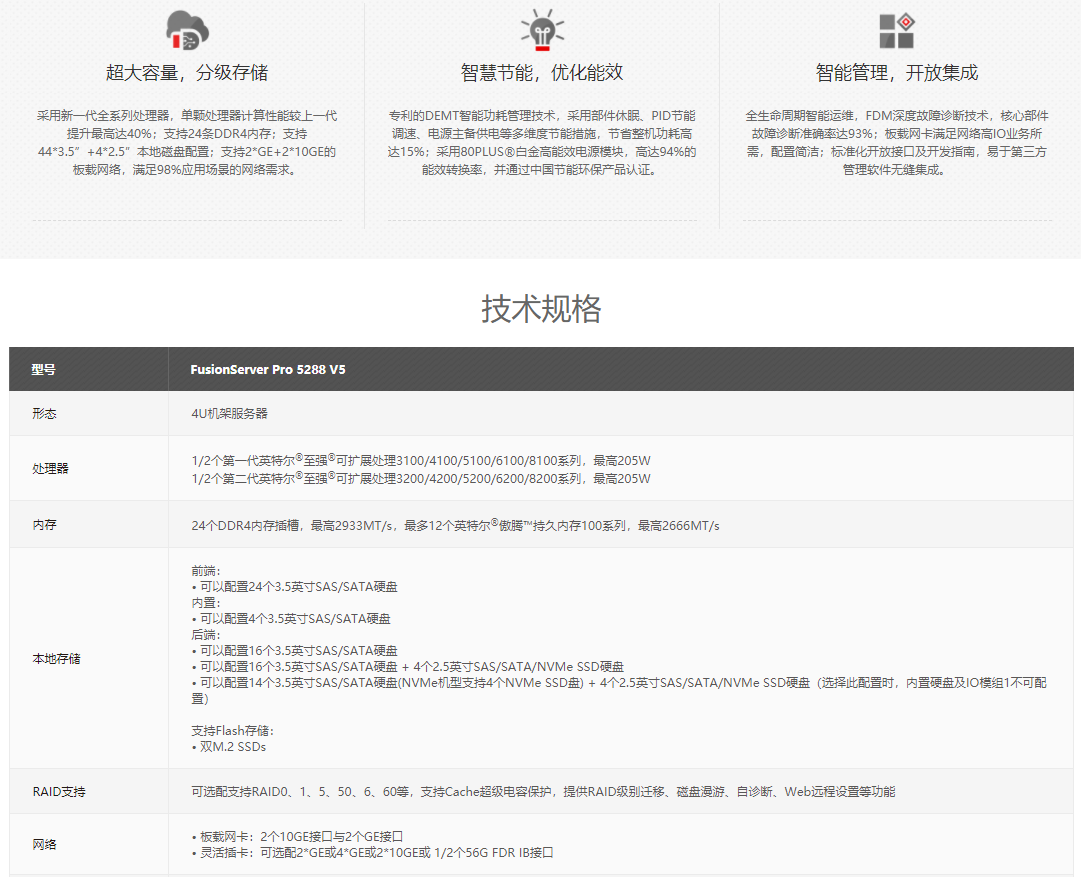Click the "双M.2 SSDs" line
This screenshot has height=877, width=1081.
(228, 747)
